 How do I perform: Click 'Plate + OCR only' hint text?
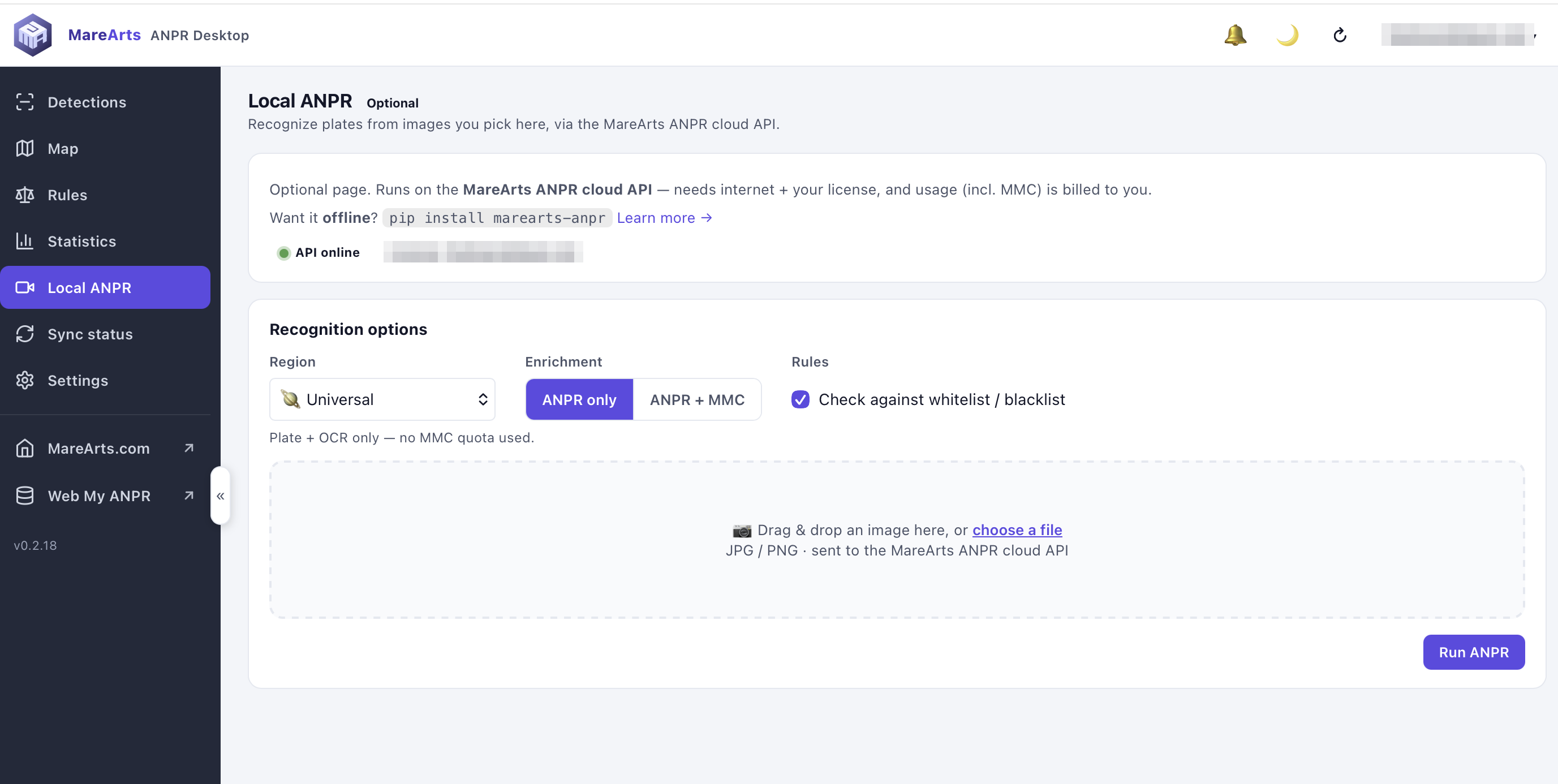[x=402, y=437]
